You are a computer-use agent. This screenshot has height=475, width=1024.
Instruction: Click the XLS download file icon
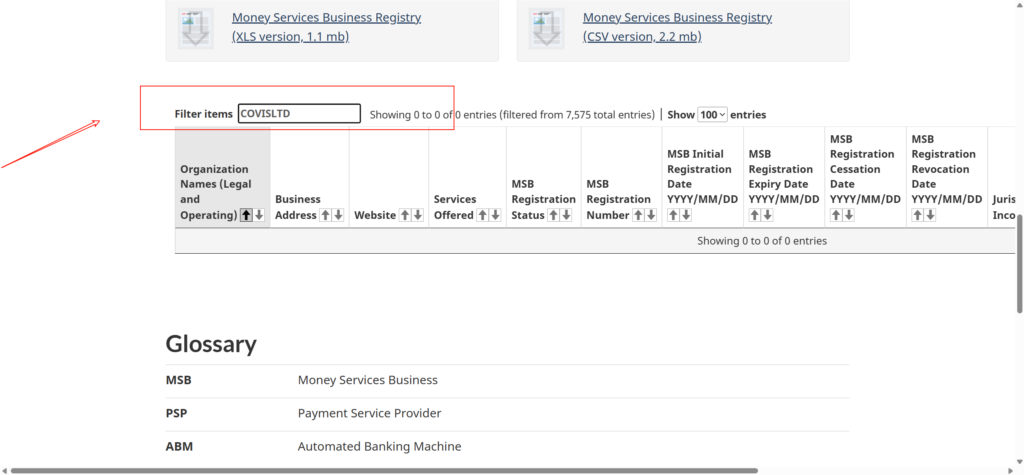195,28
